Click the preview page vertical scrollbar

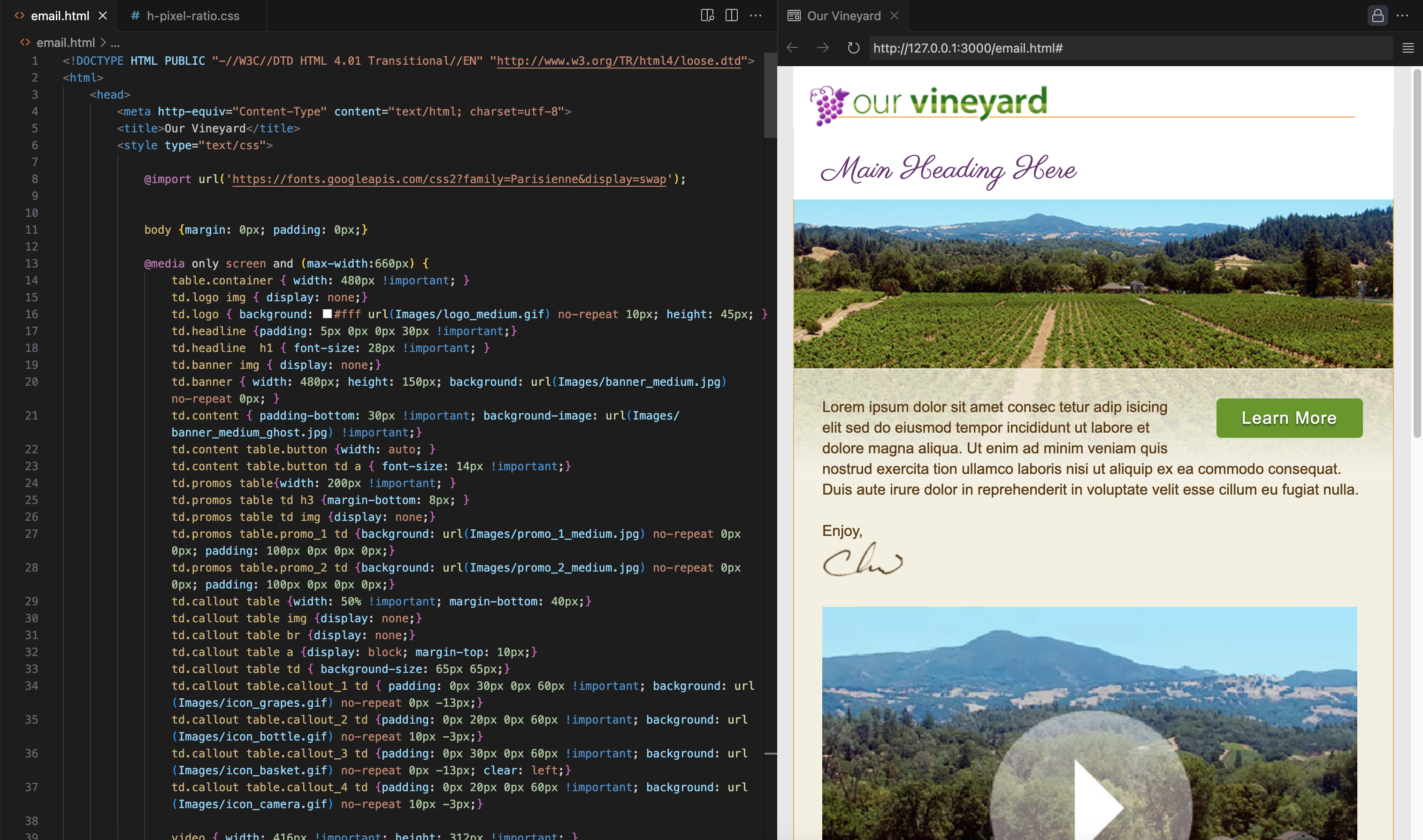1417,253
